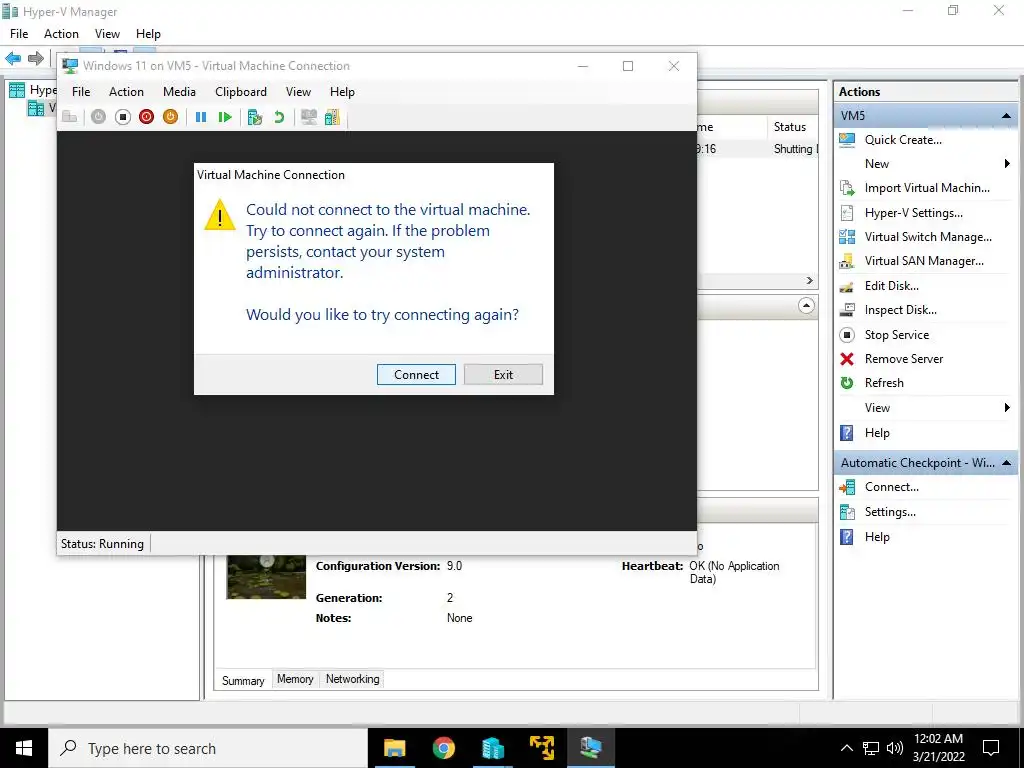Click the horizontal scrollbar right arrow
The width and height of the screenshot is (1024, 768).
coord(810,281)
